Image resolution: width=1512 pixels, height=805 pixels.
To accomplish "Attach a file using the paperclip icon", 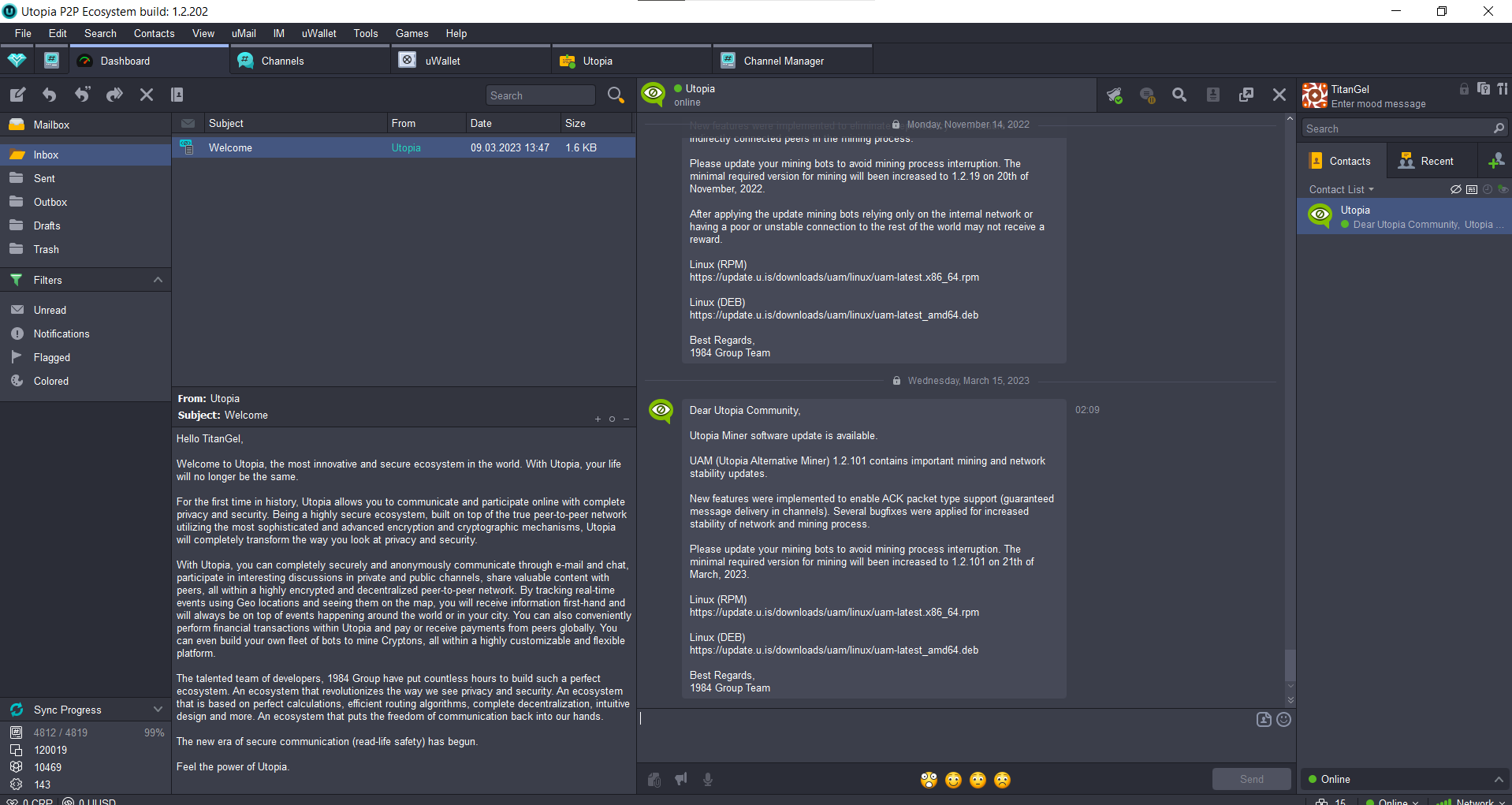I will coord(654,780).
